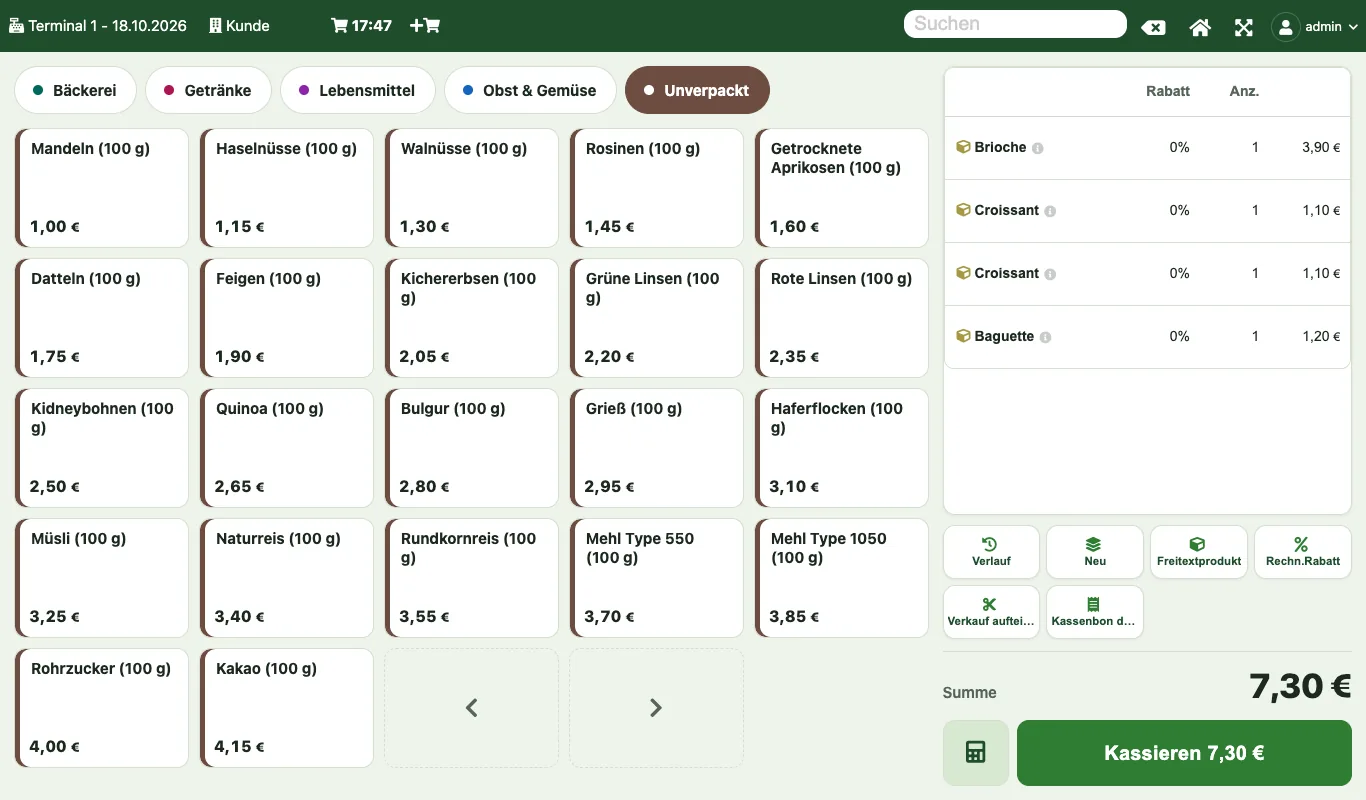The width and height of the screenshot is (1366, 800).
Task: Add Mehl Type 1050 (100 g) product
Action: [x=842, y=578]
